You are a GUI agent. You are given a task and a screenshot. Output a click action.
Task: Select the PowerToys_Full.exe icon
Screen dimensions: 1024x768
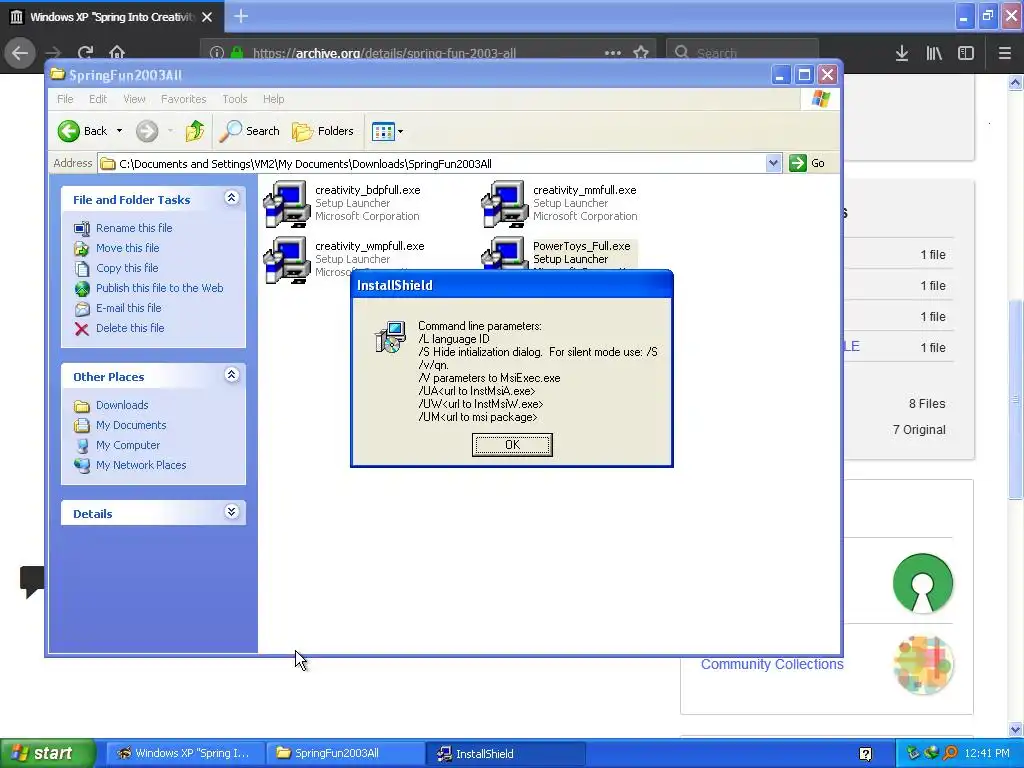pyautogui.click(x=505, y=253)
